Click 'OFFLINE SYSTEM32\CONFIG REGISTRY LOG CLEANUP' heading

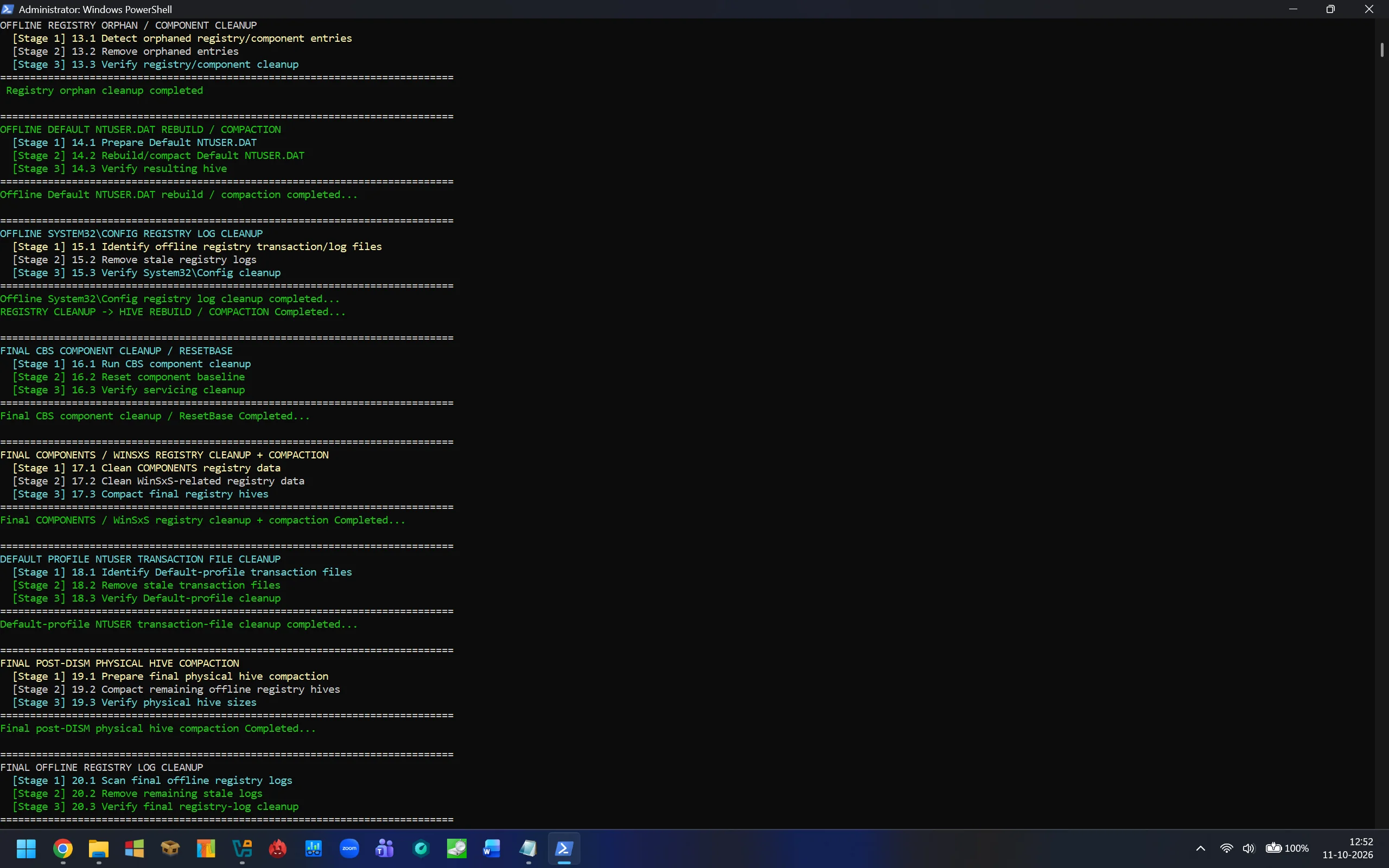[131, 234]
